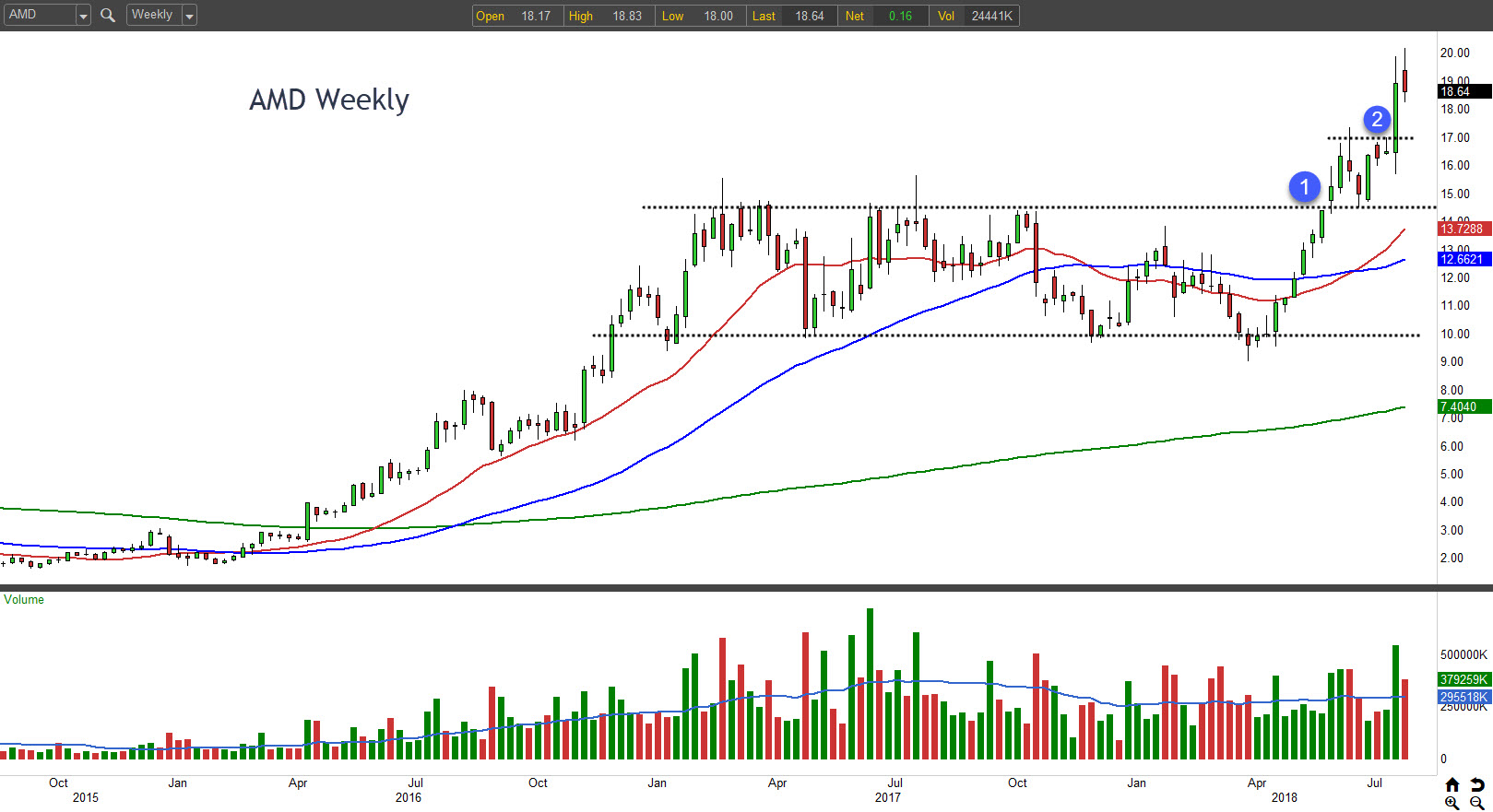The image size is (1493, 812).
Task: Click the 2017 year label
Action: pyautogui.click(x=888, y=797)
